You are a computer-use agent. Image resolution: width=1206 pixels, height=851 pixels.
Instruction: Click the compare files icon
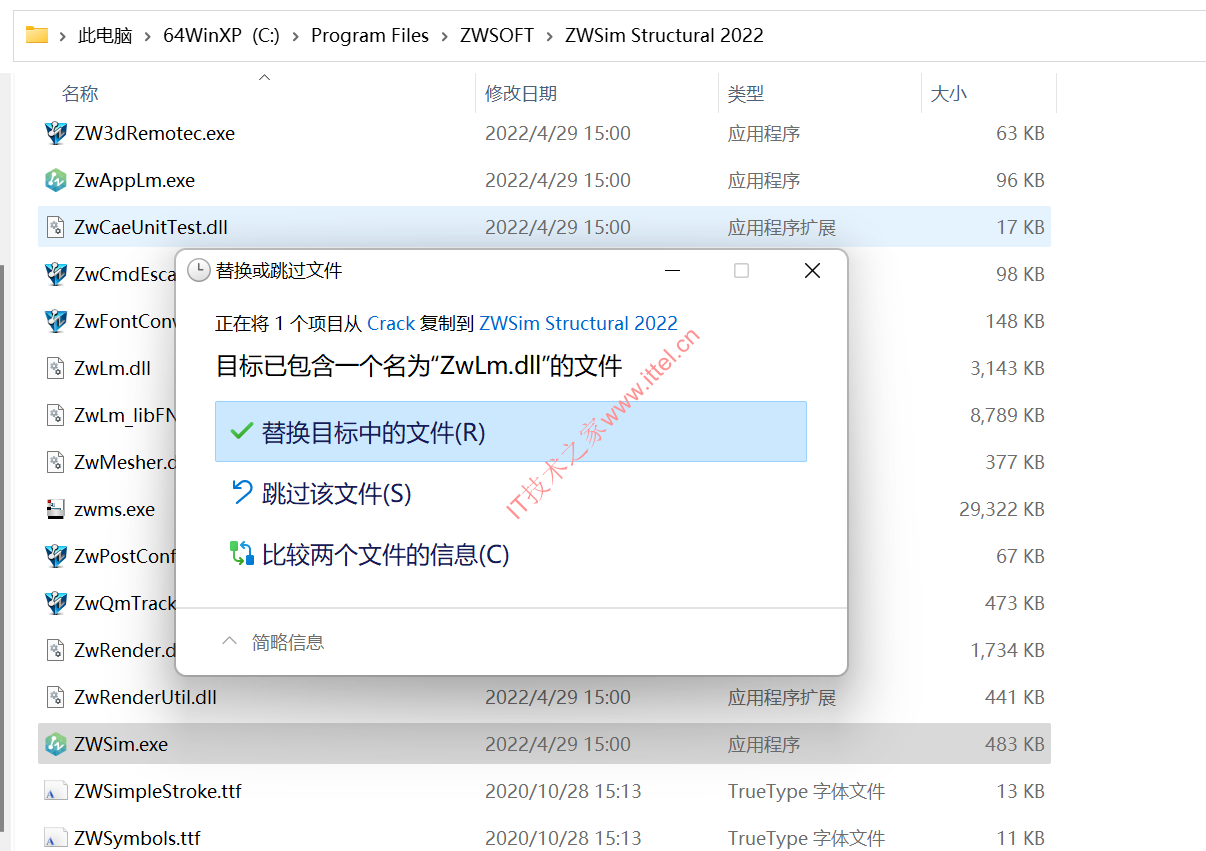pos(242,553)
